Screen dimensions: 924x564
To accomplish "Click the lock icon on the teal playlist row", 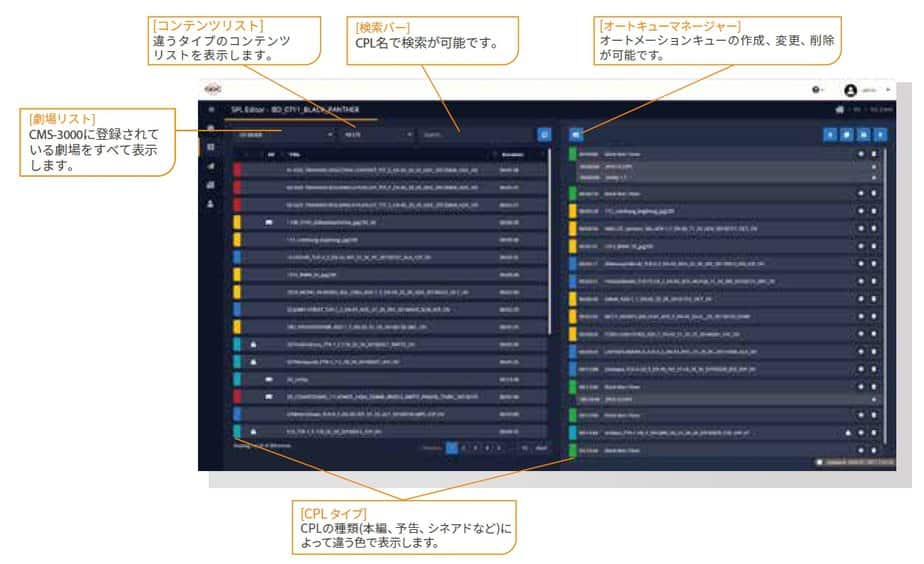I will pyautogui.click(x=848, y=433).
